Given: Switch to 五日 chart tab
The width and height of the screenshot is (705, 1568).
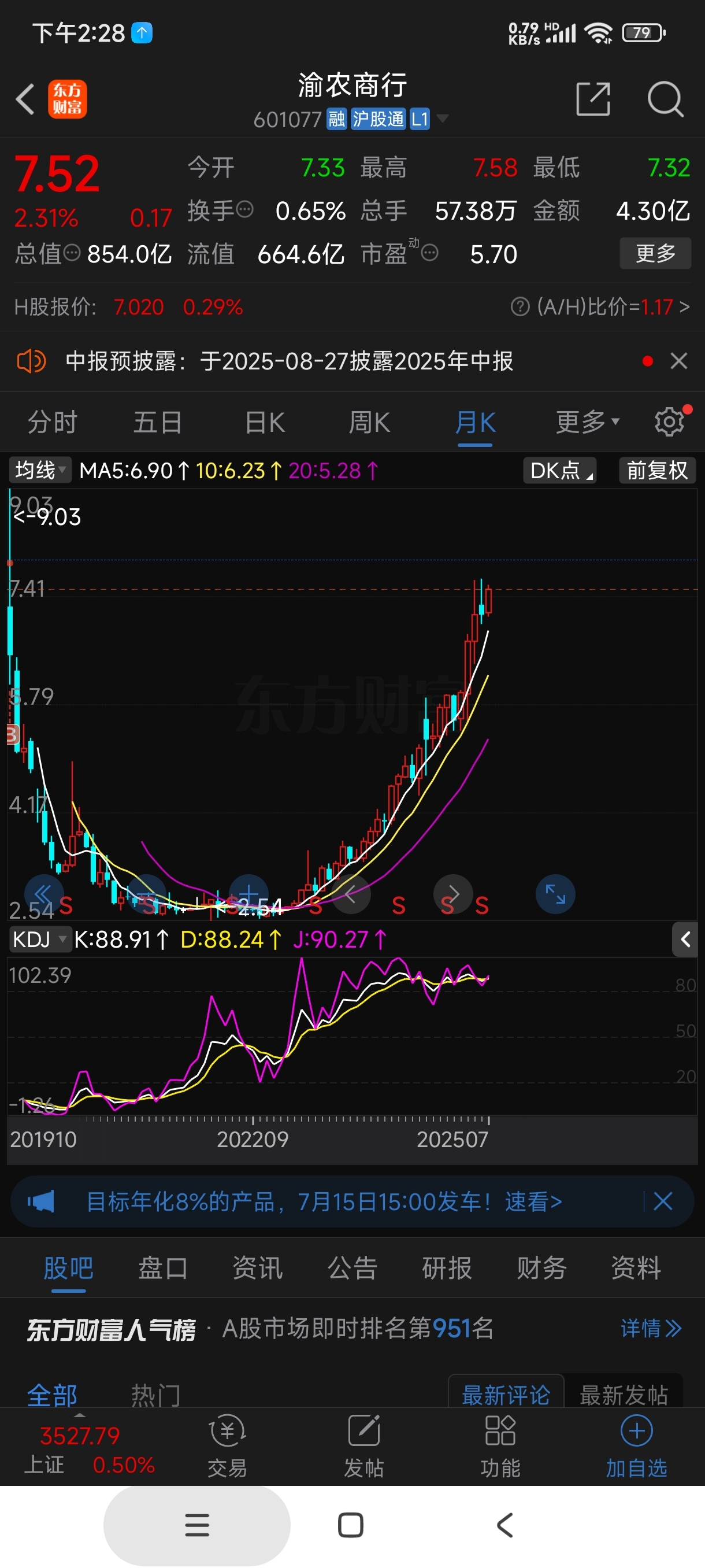Looking at the screenshot, I should pos(158,422).
